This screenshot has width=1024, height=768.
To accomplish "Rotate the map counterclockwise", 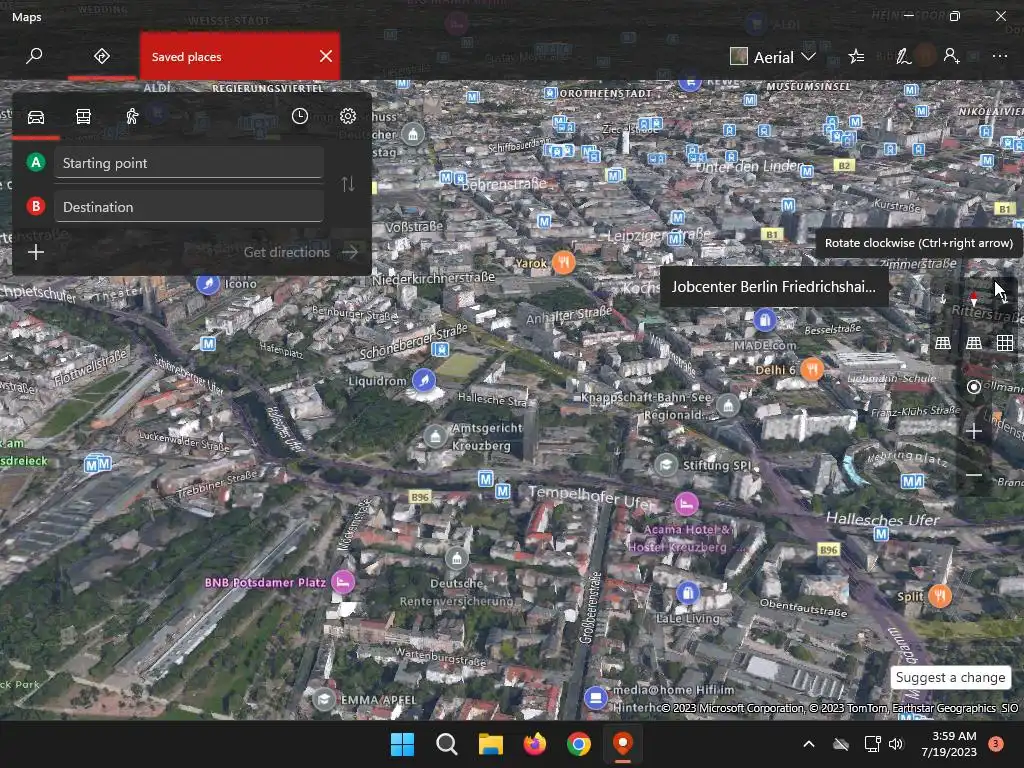I will tap(942, 299).
